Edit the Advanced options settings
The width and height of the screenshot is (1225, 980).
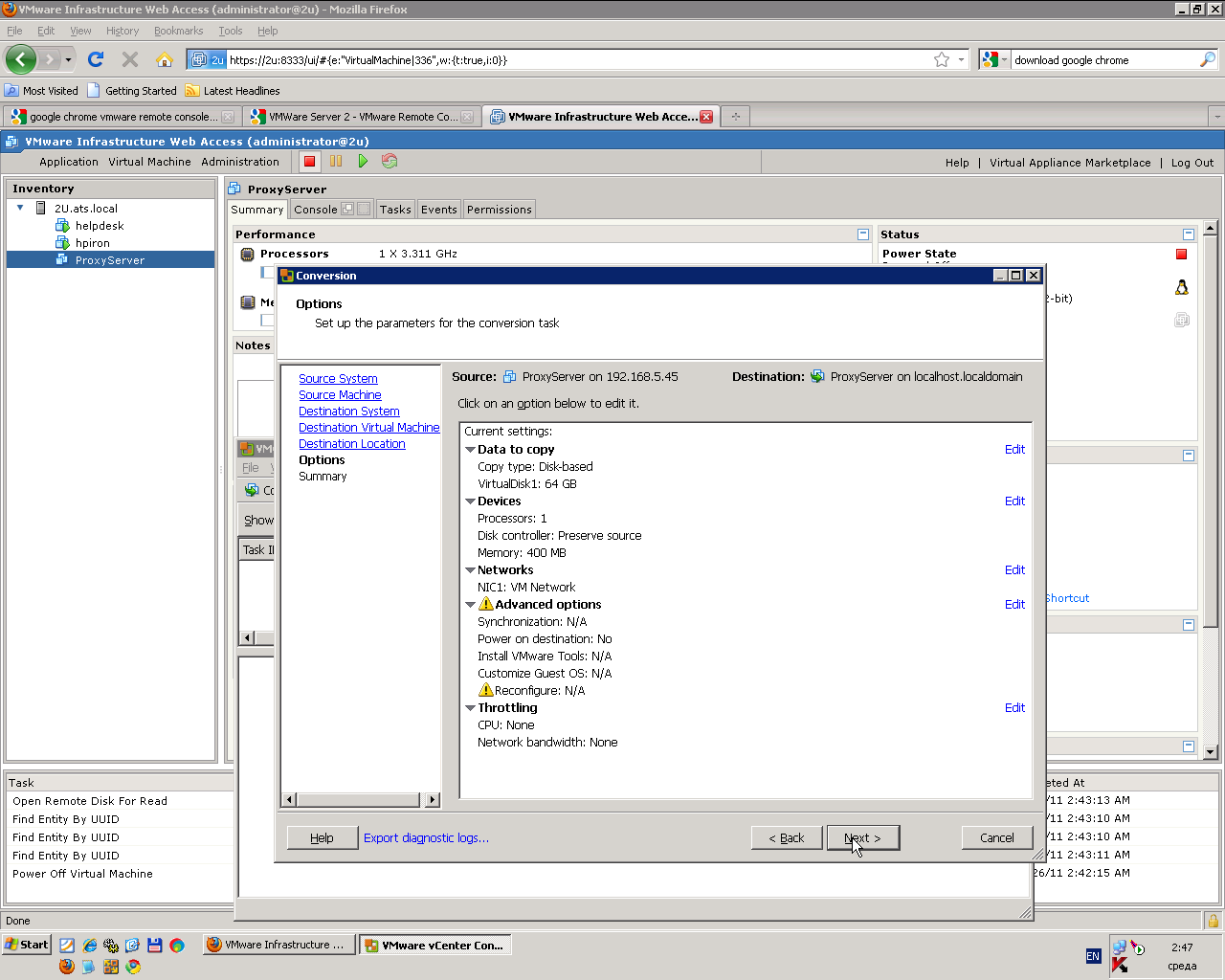point(1014,605)
